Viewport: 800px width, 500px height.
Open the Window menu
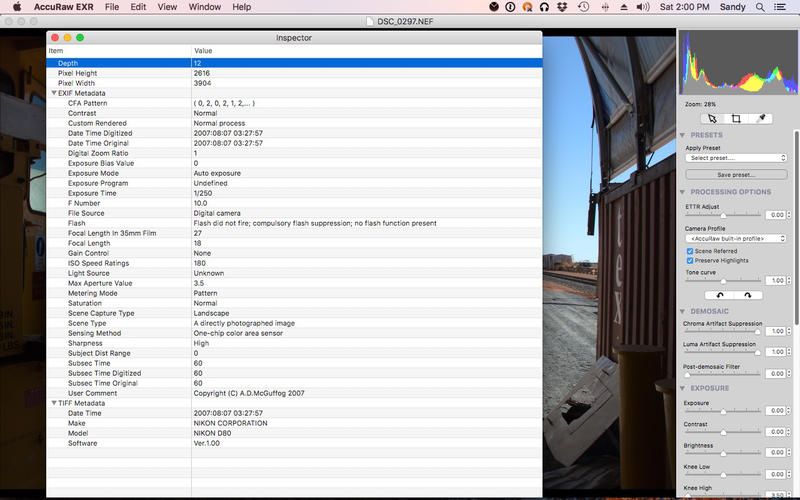click(x=205, y=7)
